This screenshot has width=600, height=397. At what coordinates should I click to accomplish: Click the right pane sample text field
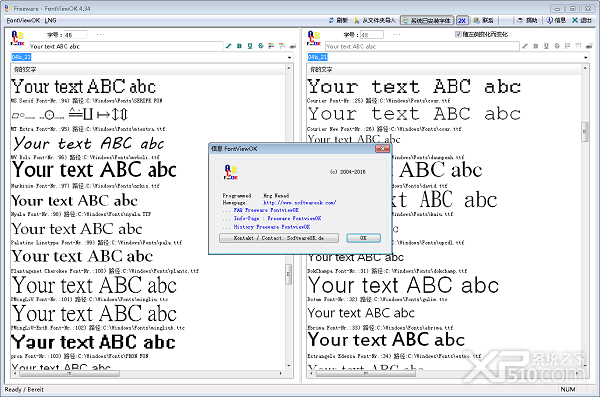[x=422, y=46]
